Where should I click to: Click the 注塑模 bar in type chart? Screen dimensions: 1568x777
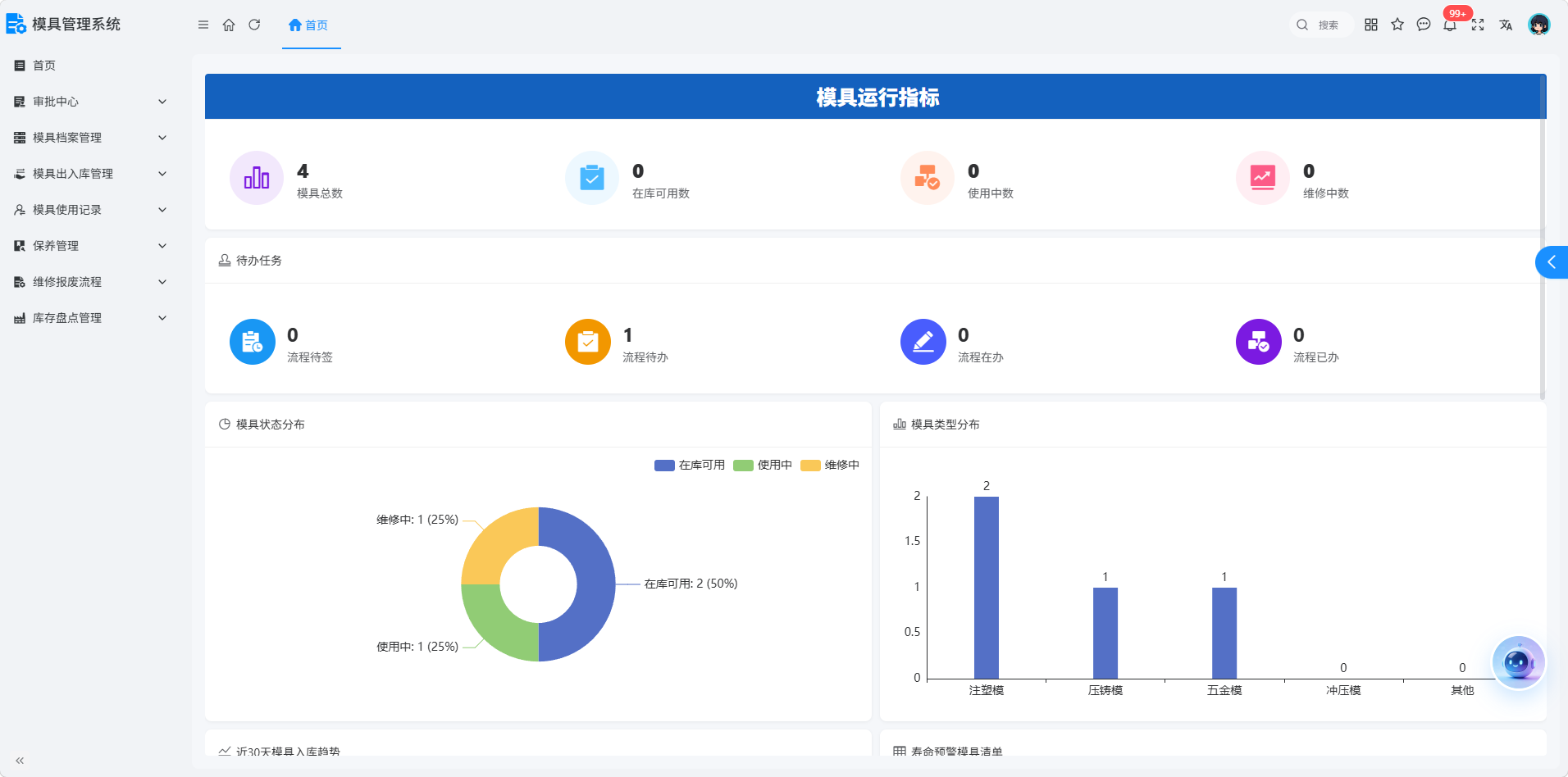(987, 588)
